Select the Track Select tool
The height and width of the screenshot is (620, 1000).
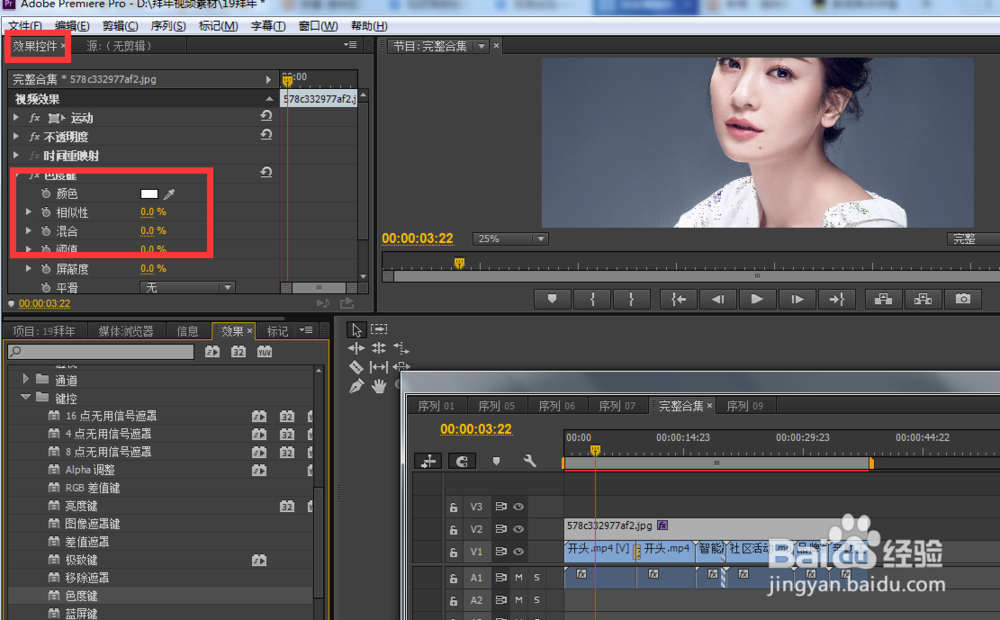pyautogui.click(x=379, y=329)
